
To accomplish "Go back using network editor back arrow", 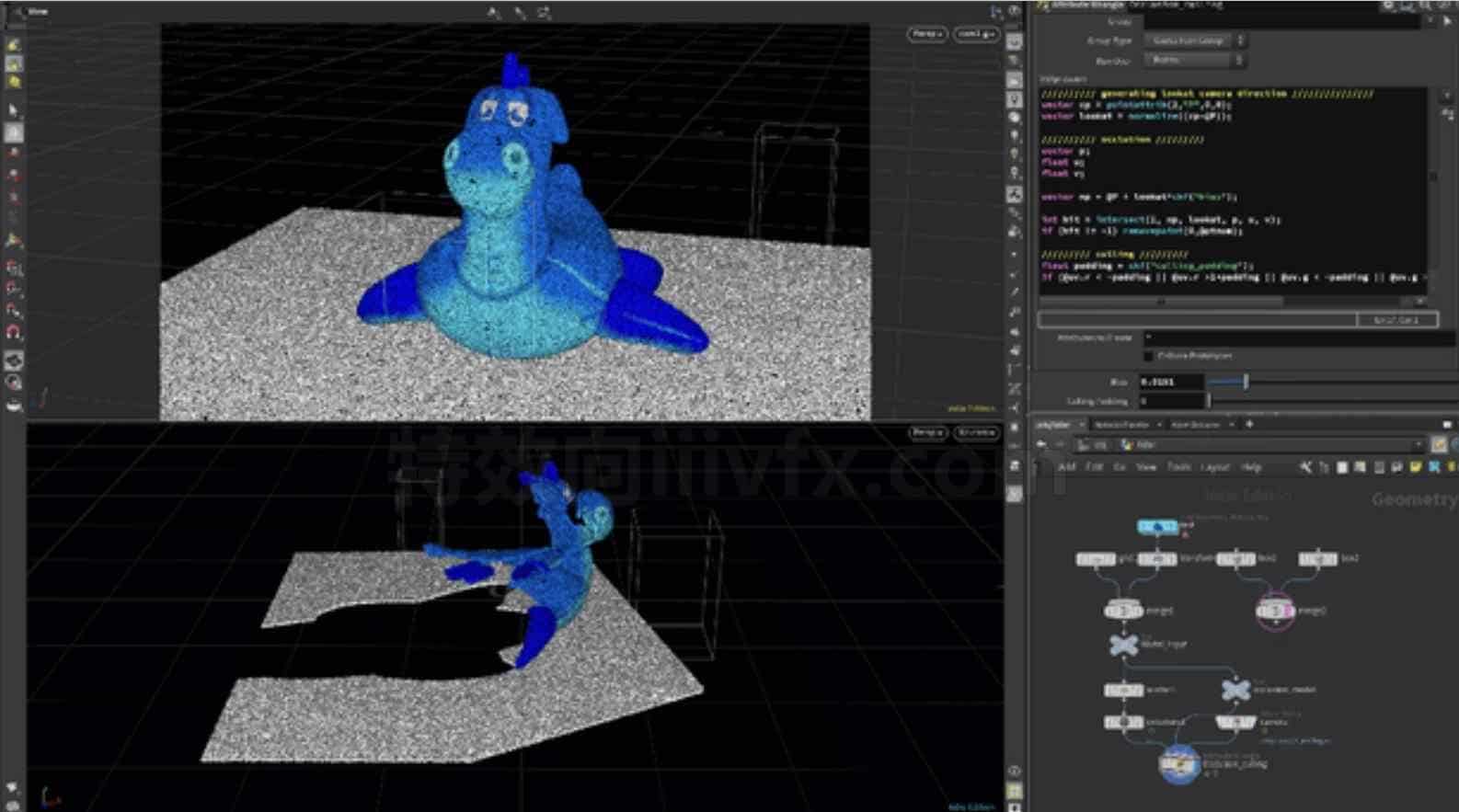I will 1041,445.
